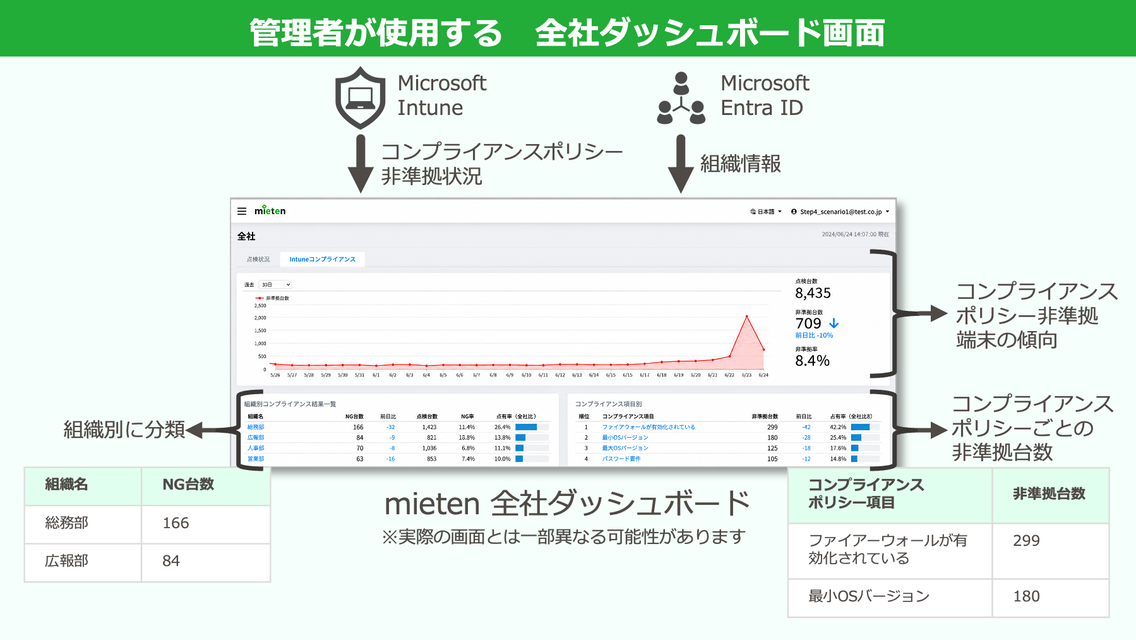The image size is (1136, 640).
Task: Select the Intuneコンプライアンス tab
Action: coord(322,259)
